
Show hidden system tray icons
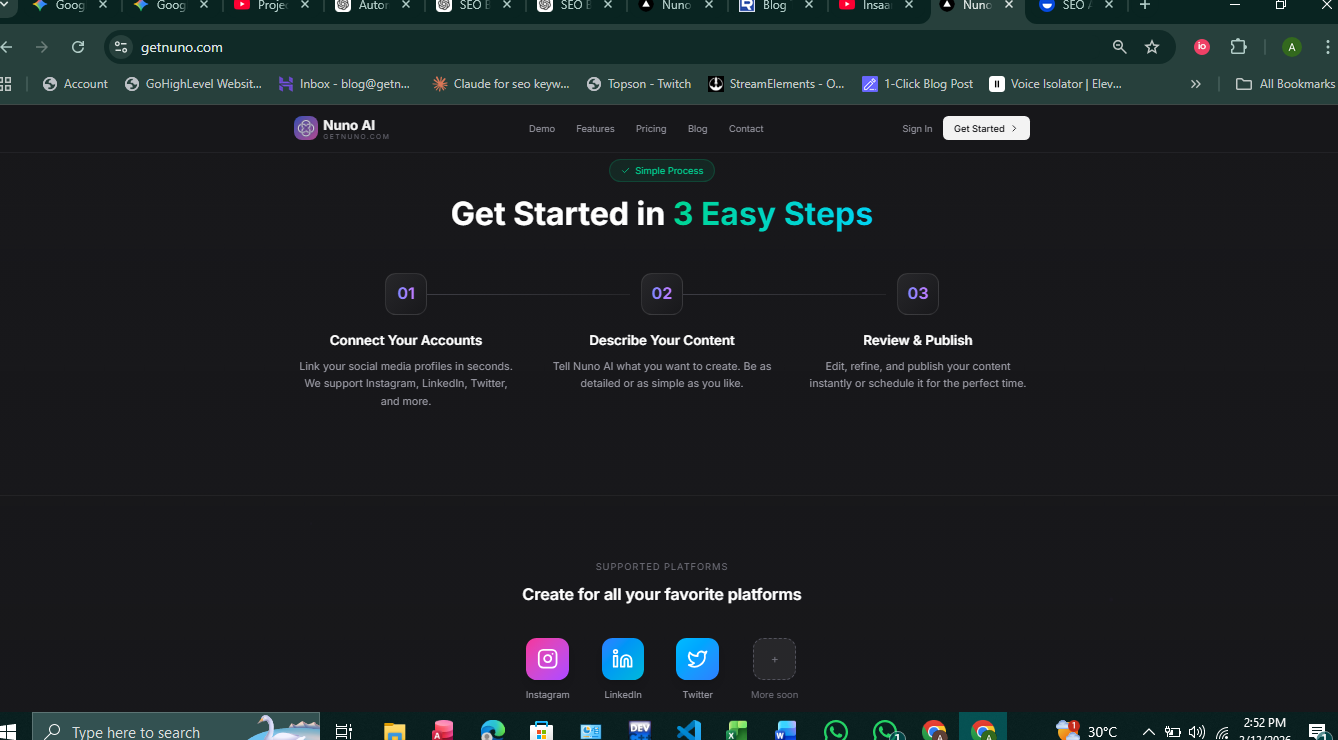[x=1148, y=732]
